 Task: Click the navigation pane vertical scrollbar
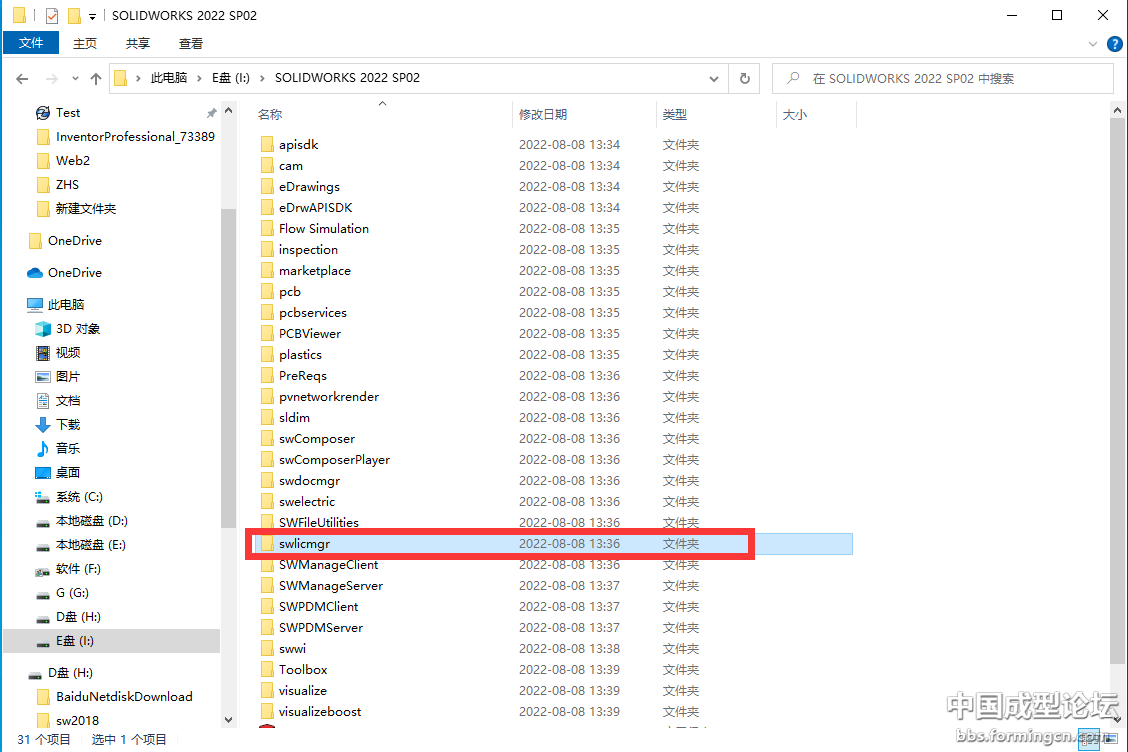(x=228, y=400)
